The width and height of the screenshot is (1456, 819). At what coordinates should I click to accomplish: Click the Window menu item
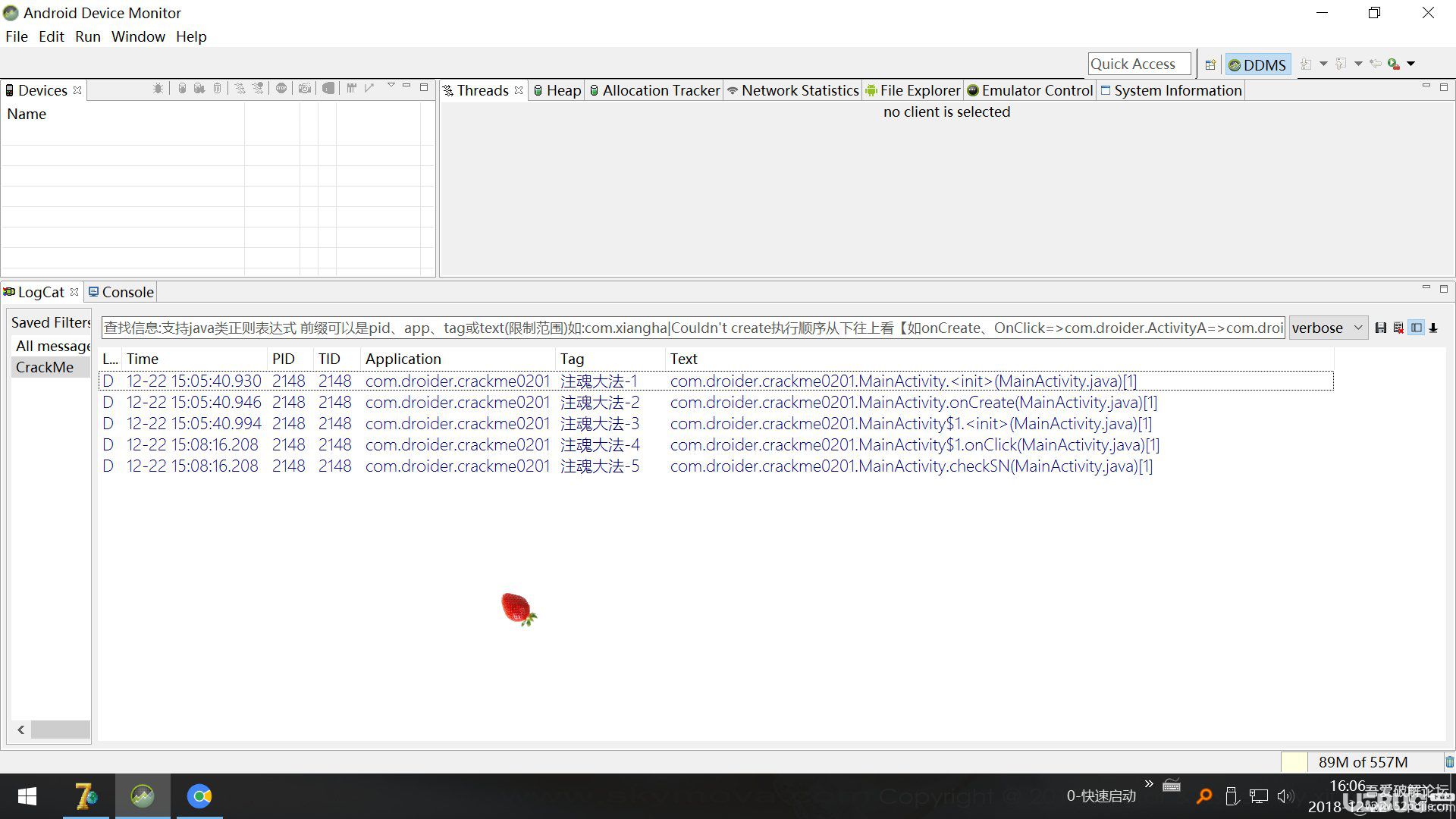[137, 36]
